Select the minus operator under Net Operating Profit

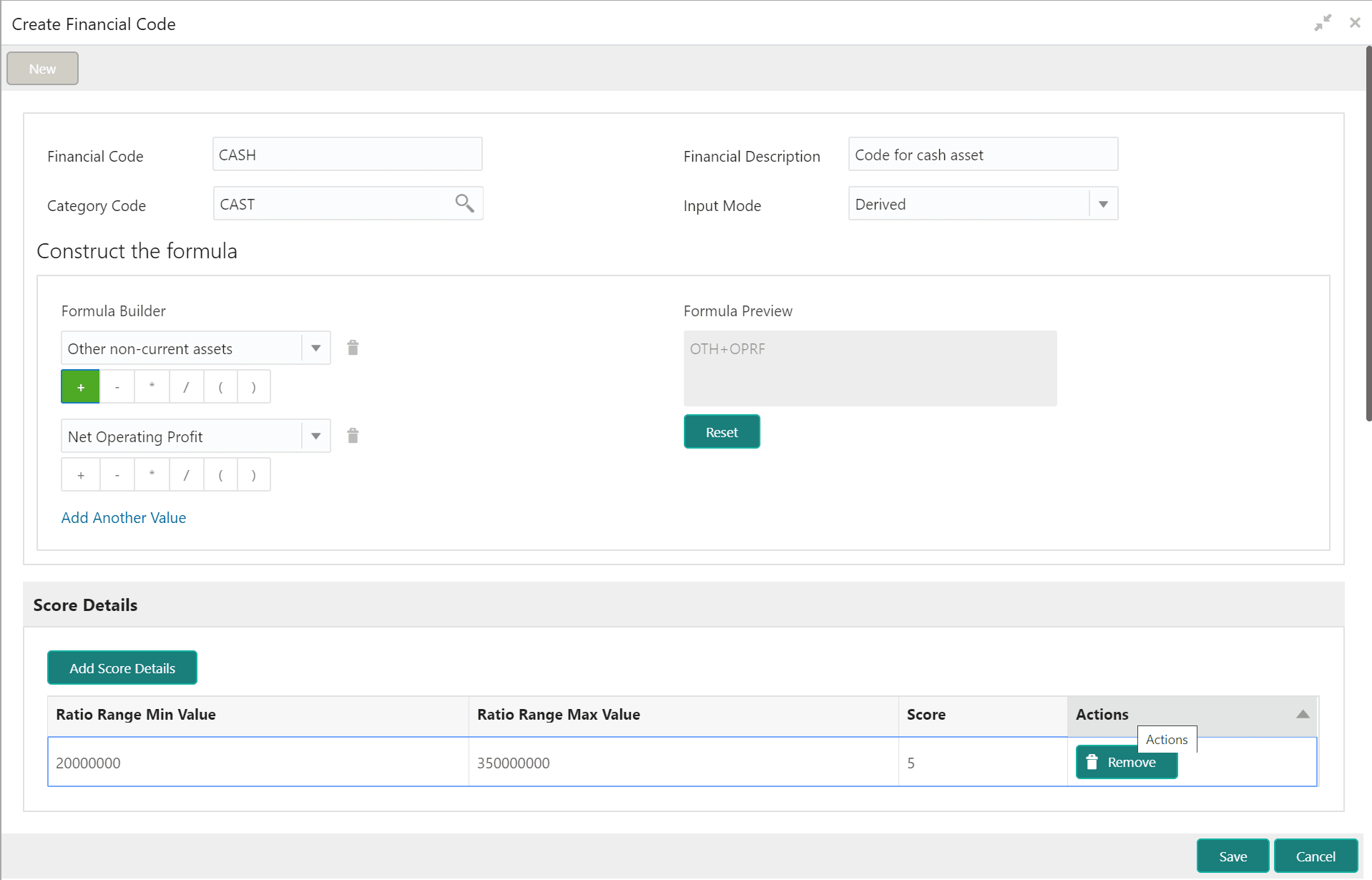(x=117, y=475)
